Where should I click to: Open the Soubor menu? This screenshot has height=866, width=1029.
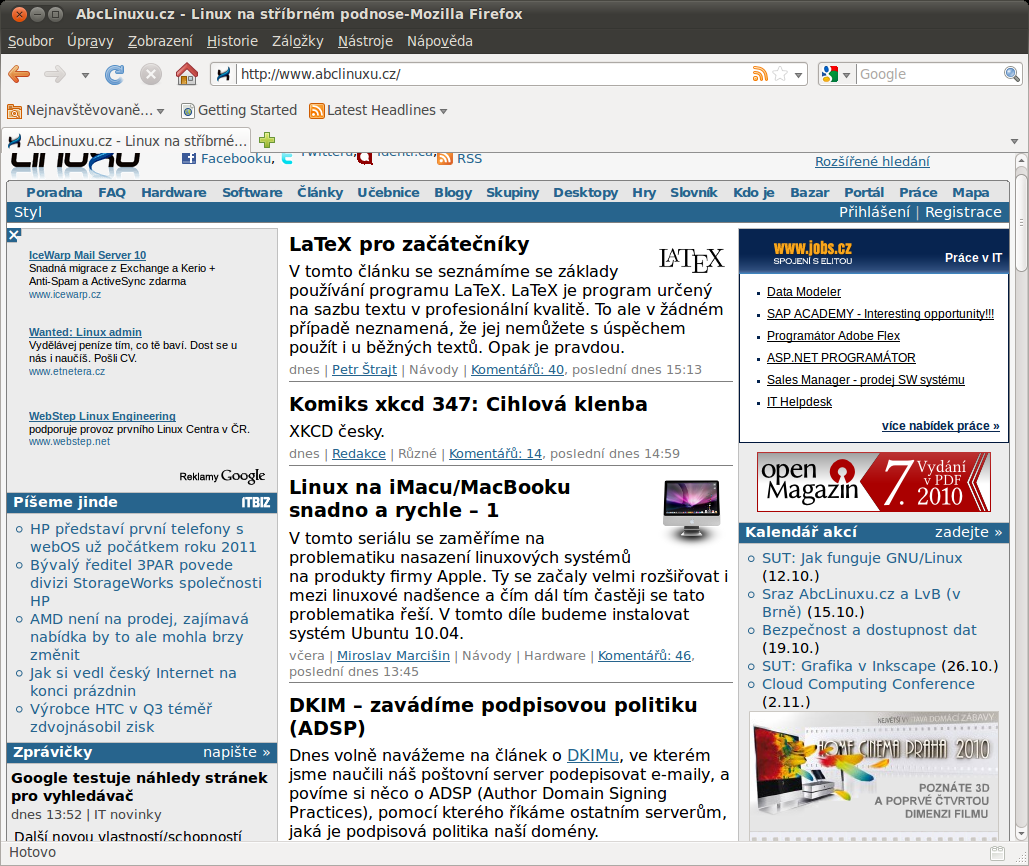pyautogui.click(x=30, y=41)
